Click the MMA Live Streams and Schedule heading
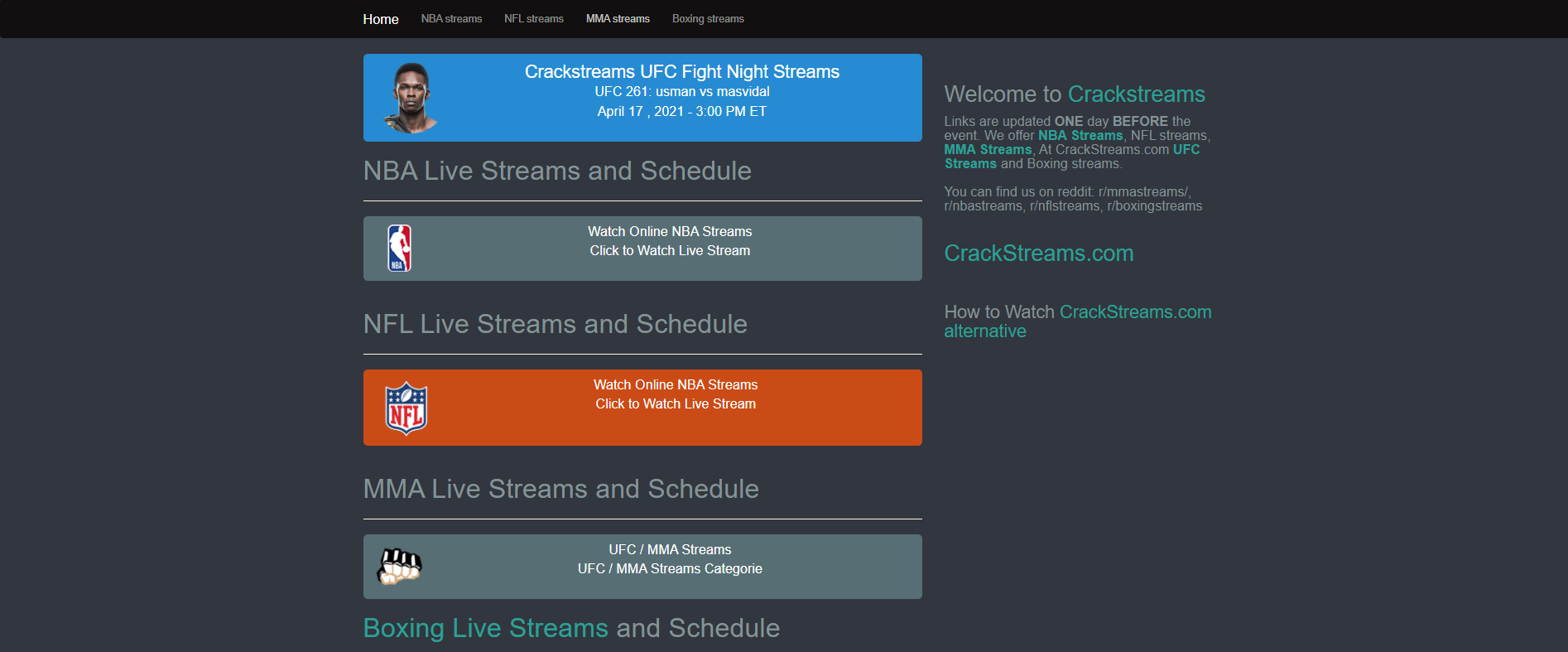This screenshot has height=652, width=1568. (561, 489)
